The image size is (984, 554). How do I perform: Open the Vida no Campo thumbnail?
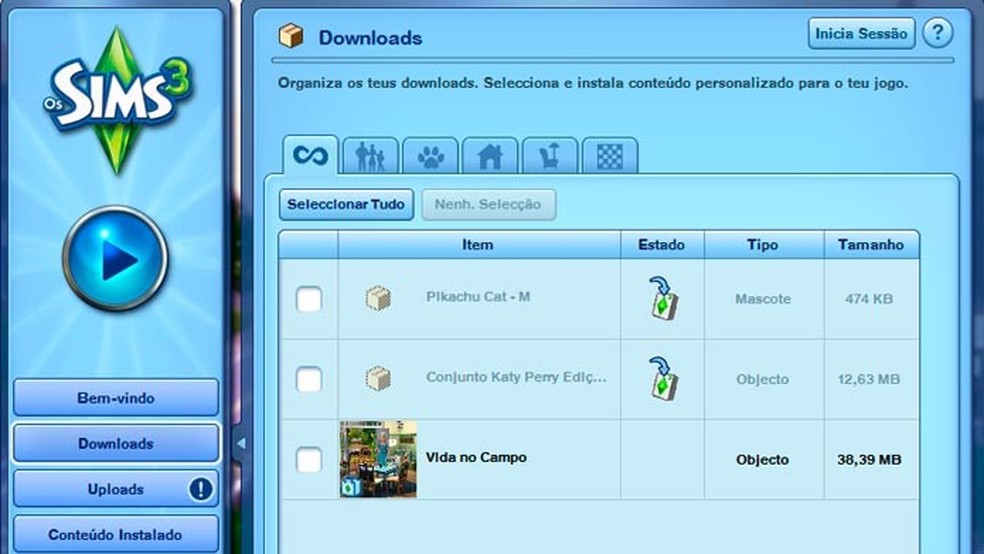click(x=378, y=459)
